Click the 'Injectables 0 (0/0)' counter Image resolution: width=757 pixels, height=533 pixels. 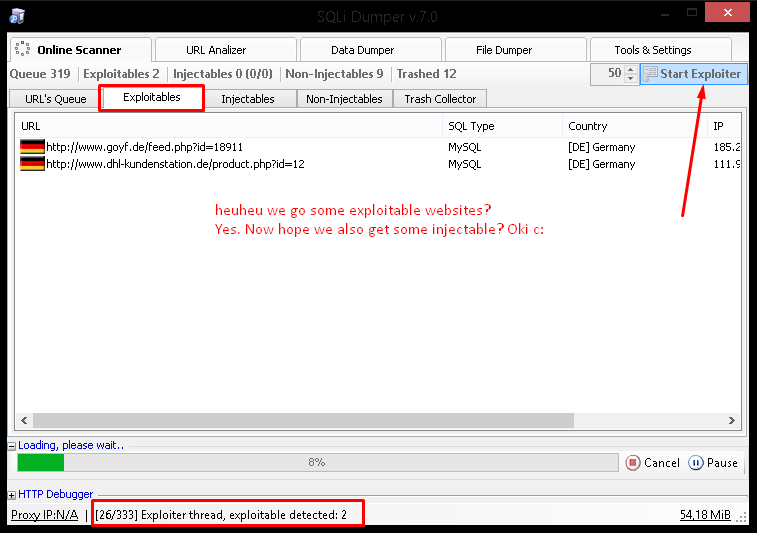pos(223,74)
